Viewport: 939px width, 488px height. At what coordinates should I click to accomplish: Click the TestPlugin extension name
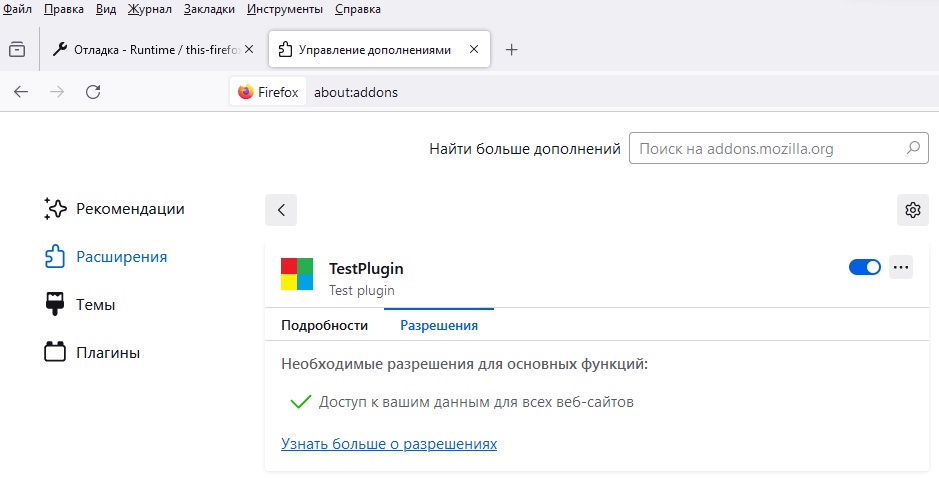point(366,268)
